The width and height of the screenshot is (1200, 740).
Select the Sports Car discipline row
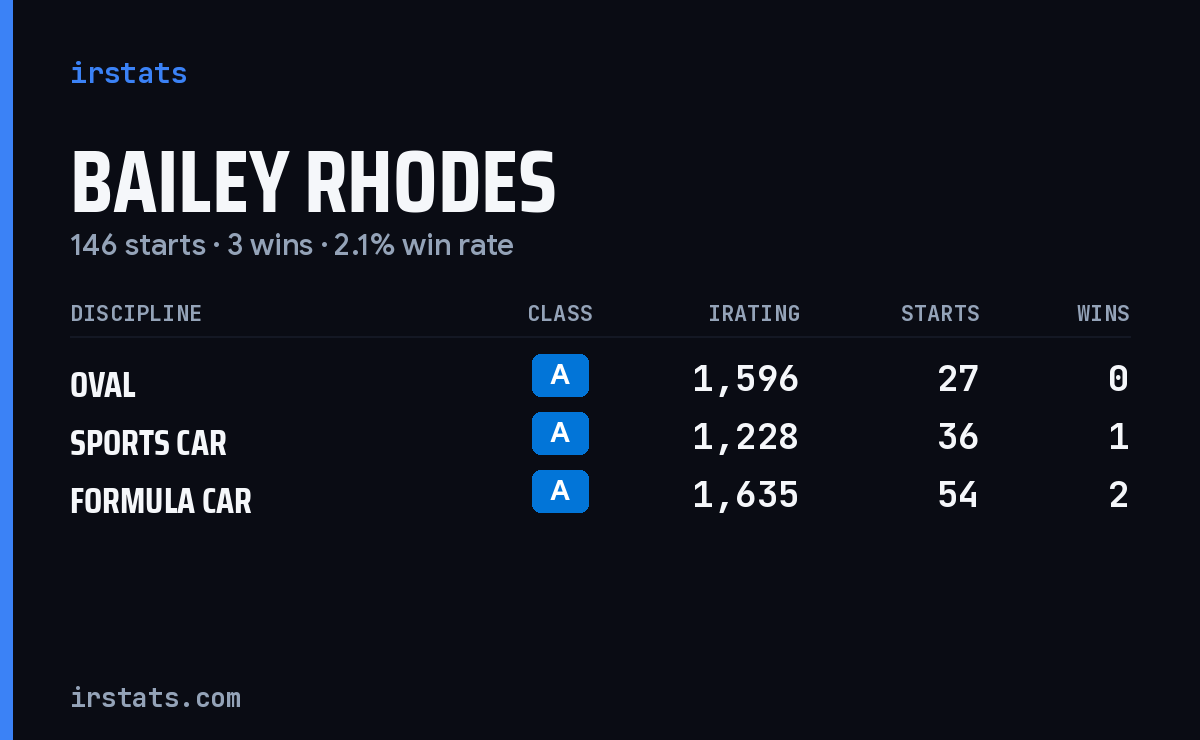point(600,437)
